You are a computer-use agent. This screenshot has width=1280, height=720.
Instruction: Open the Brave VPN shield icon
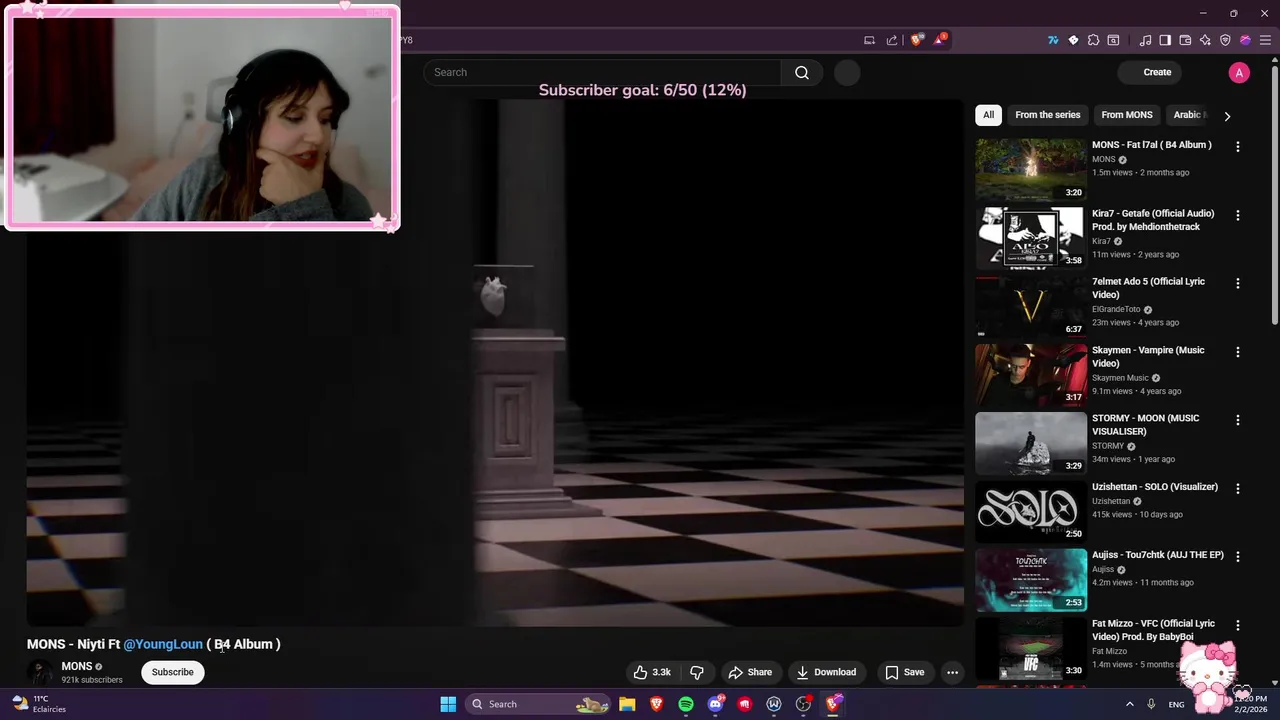point(1225,40)
